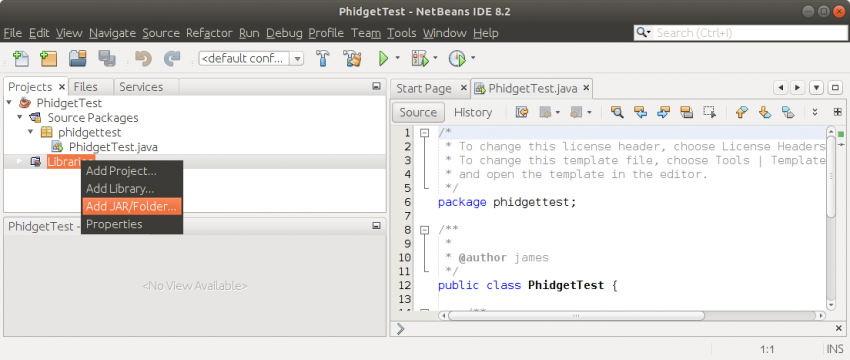850x360 pixels.
Task: Collapse the Source Packages node
Action: coord(20,117)
